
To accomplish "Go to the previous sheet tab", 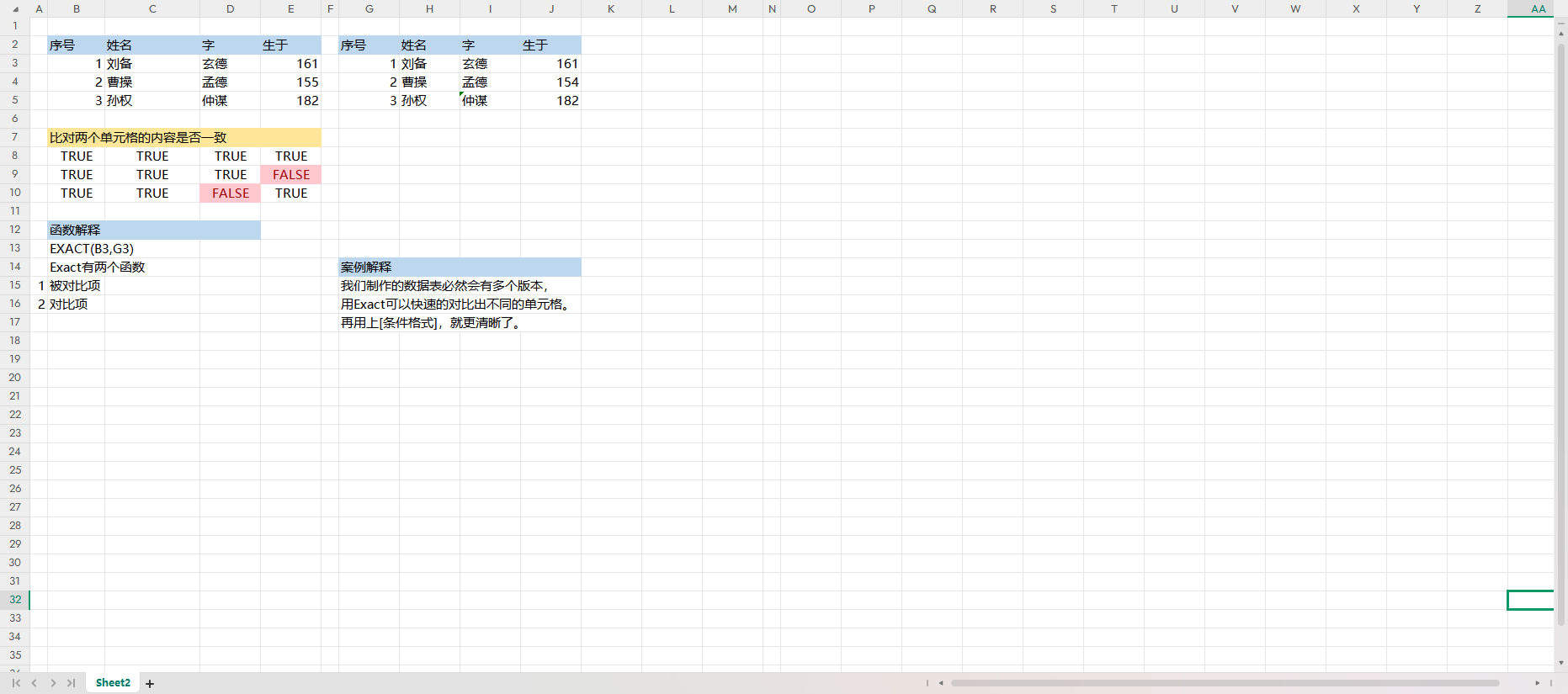I will (35, 683).
